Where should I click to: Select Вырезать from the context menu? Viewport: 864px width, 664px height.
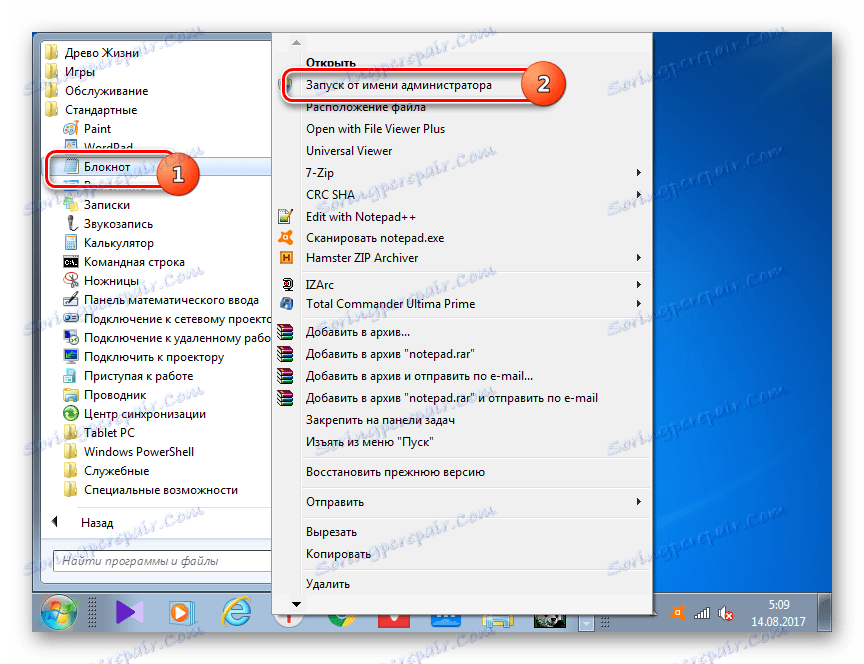click(331, 532)
